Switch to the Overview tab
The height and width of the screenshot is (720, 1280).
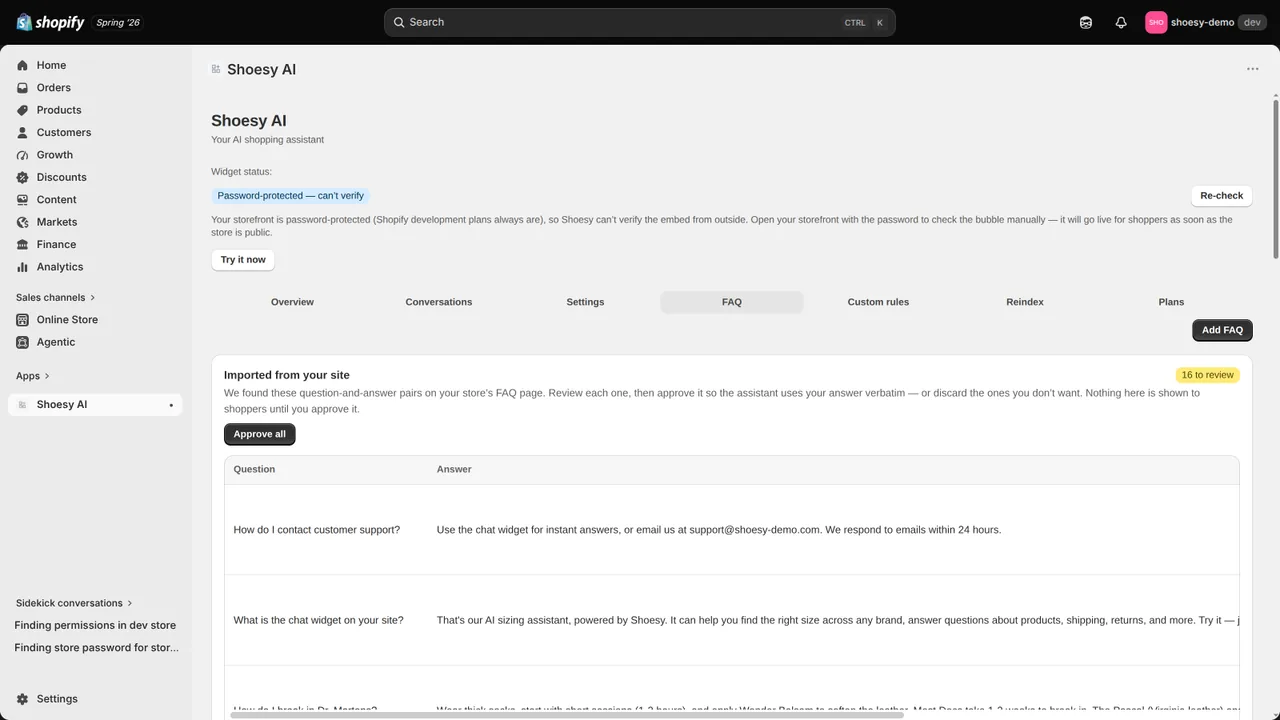click(x=292, y=302)
